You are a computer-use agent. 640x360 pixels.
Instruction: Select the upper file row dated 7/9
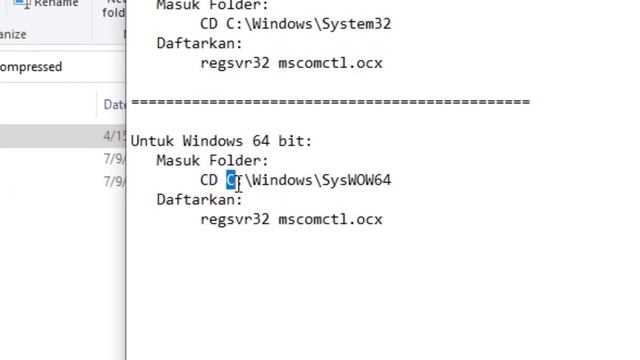pos(63,159)
